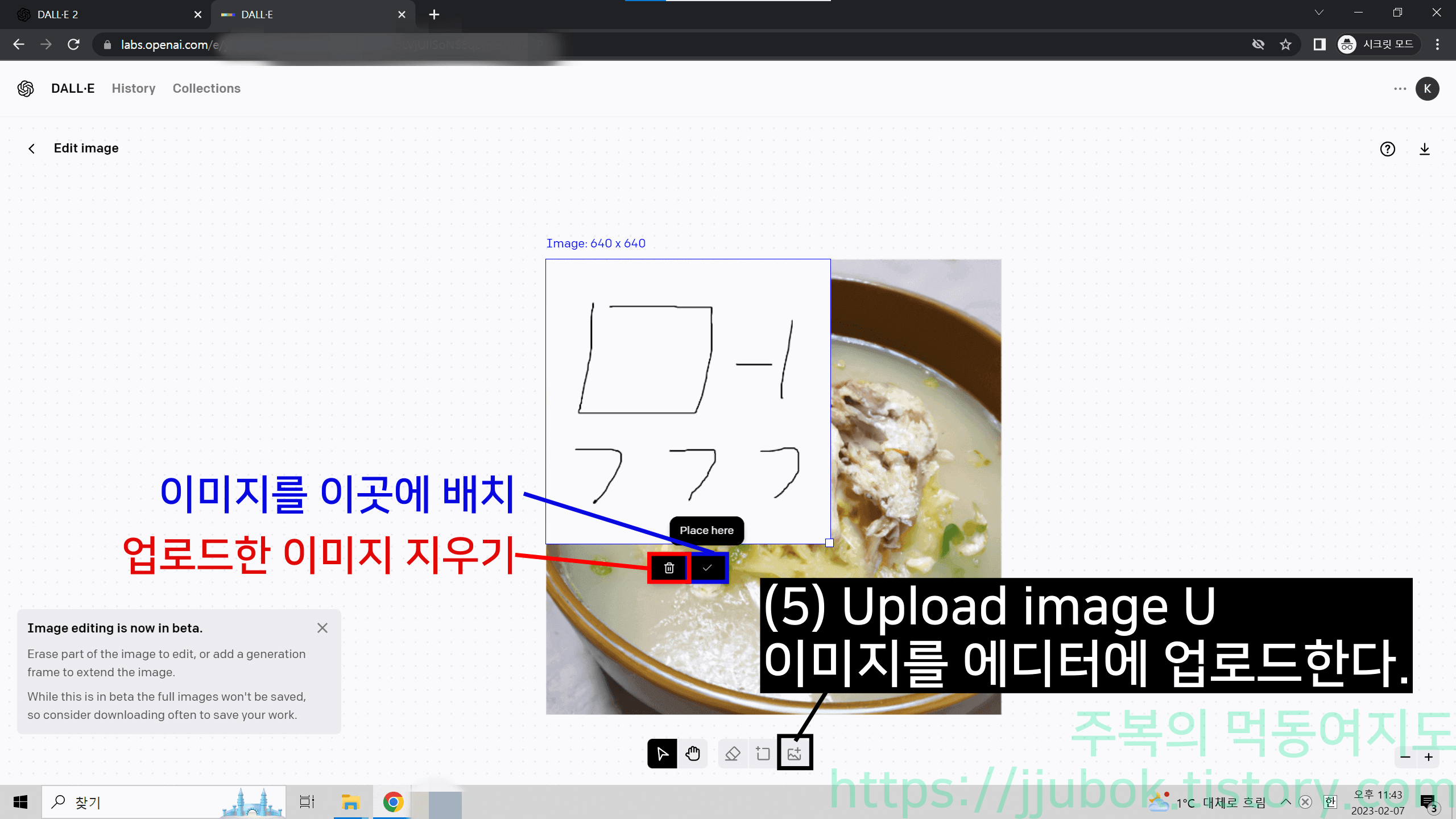Open the more options ellipsis near profile K
This screenshot has width=1456, height=819.
point(1400,88)
